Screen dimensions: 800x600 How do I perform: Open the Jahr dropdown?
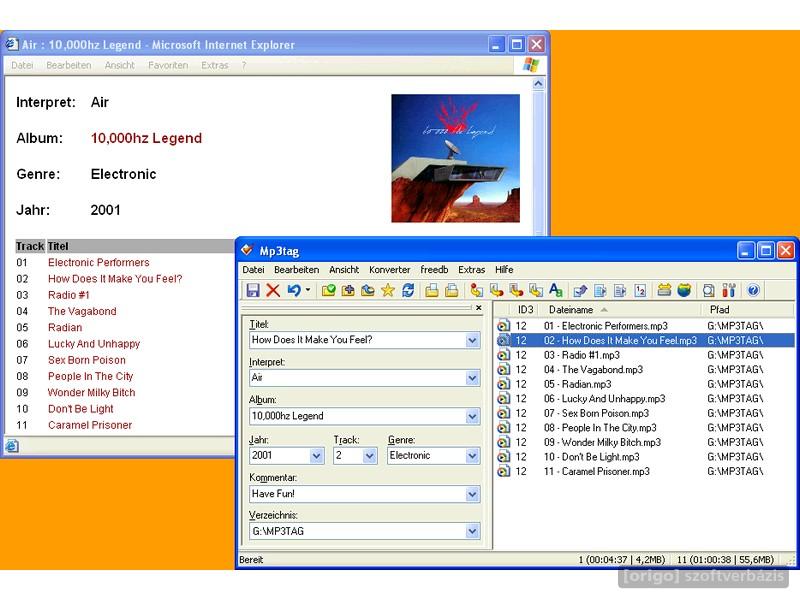316,456
